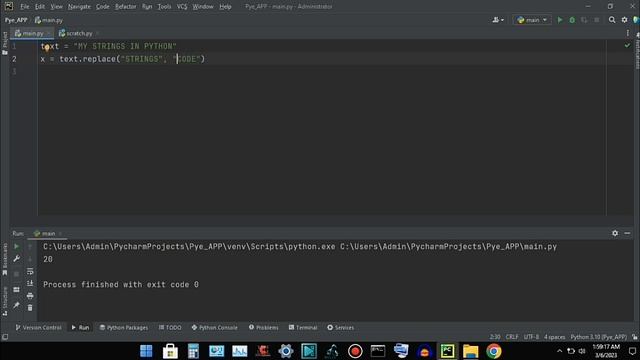Viewport: 640px width, 360px height.
Task: Open the Code With Me user dropdown
Action: pos(498,20)
